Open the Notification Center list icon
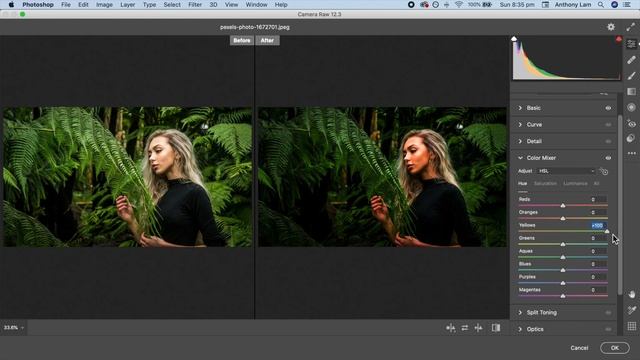The height and width of the screenshot is (360, 640). coord(627,4)
